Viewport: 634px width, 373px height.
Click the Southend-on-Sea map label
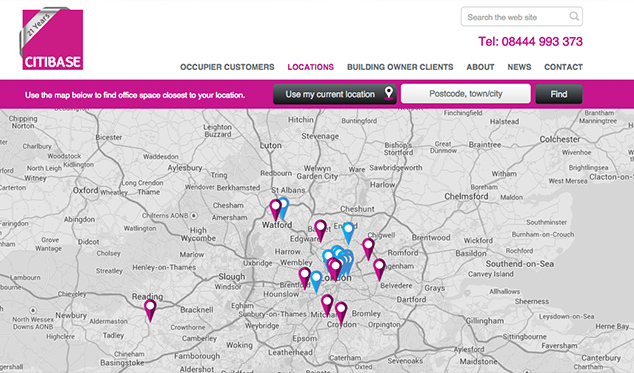520,264
